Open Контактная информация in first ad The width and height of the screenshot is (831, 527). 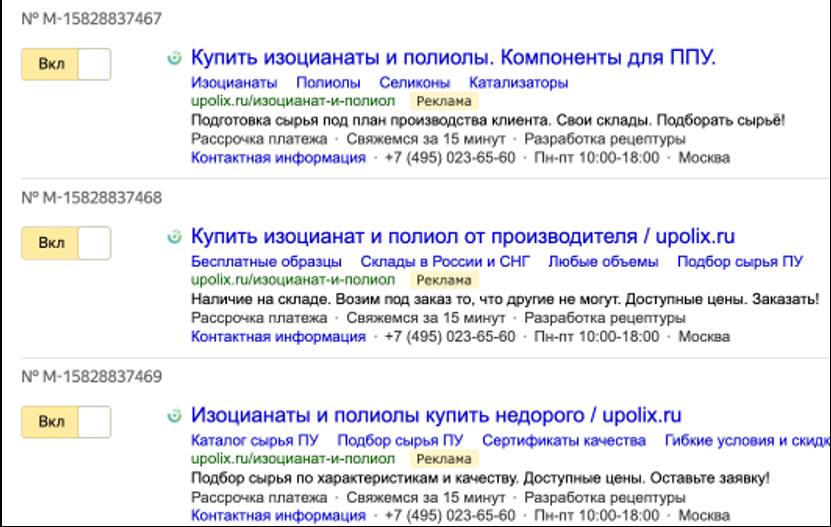point(278,157)
